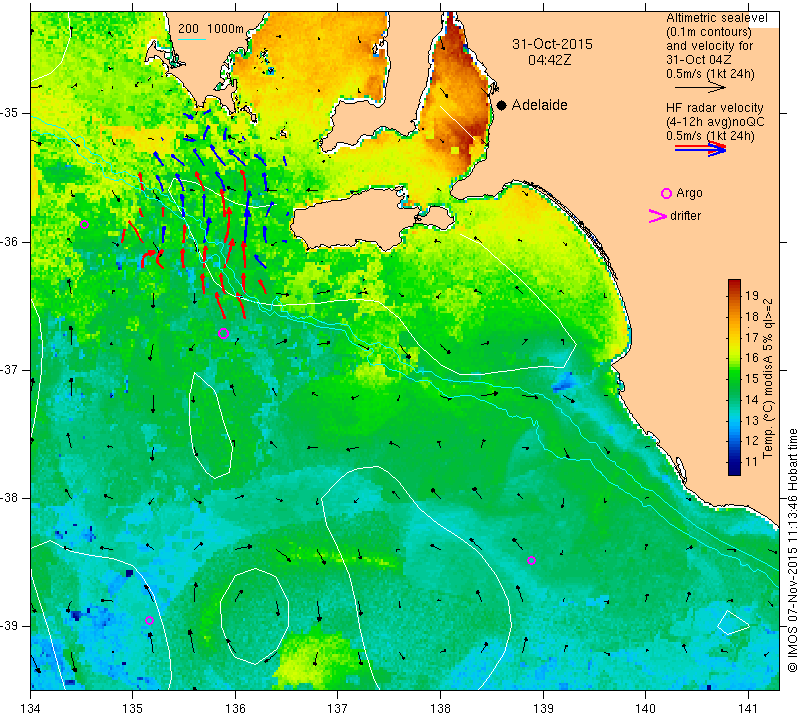Click the 141 longitude axis label
Image resolution: width=800 pixels, height=720 pixels.
pyautogui.click(x=748, y=709)
